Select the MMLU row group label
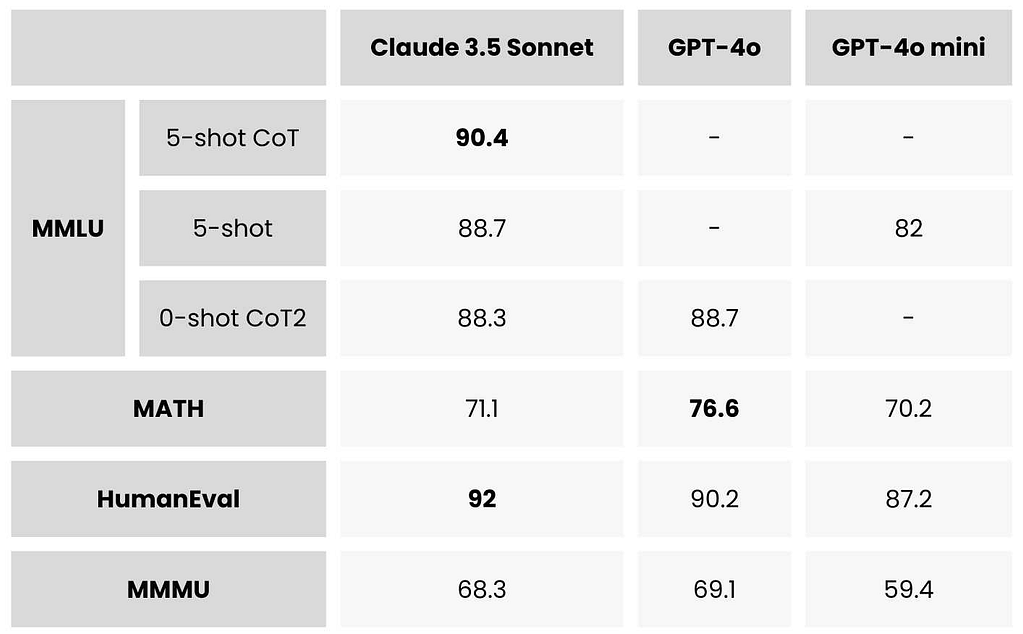The width and height of the screenshot is (1023, 634). 68,228
